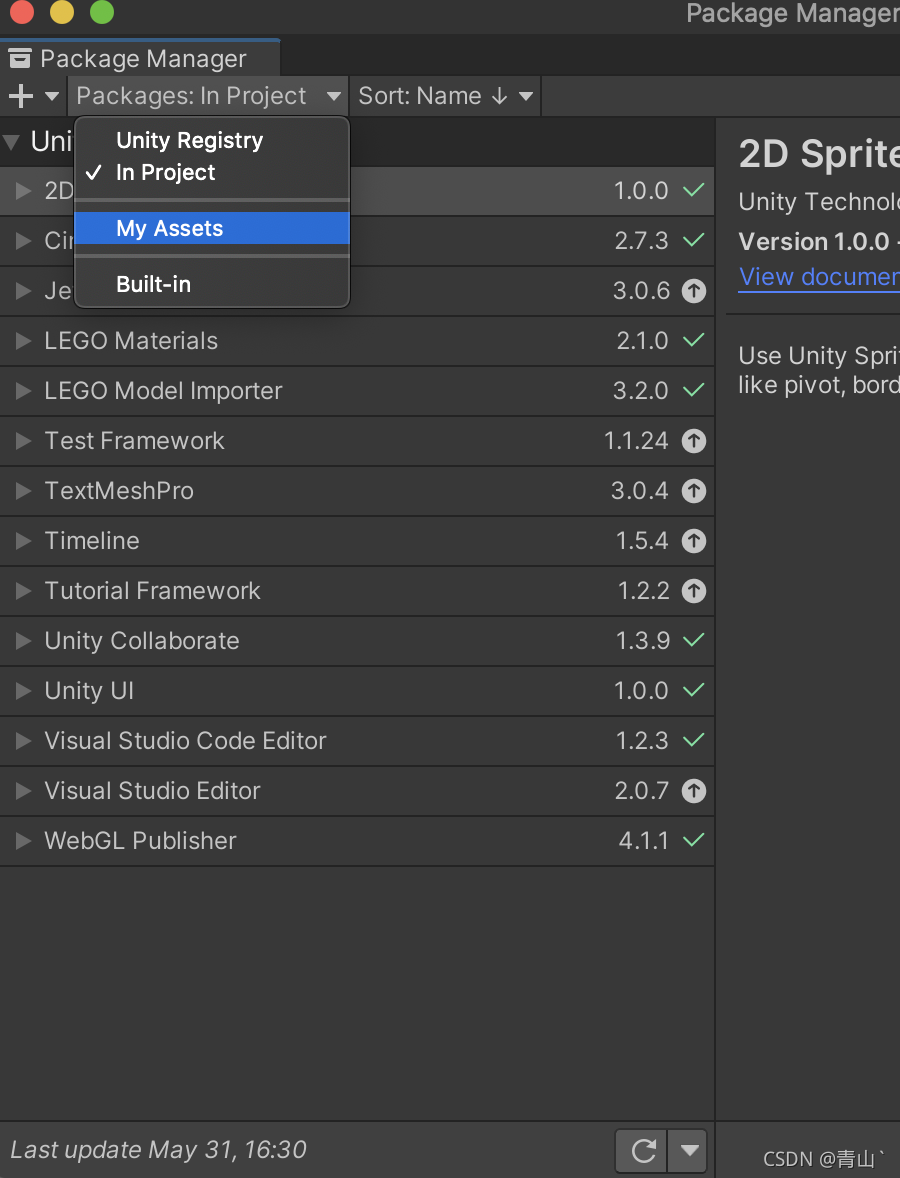Click update arrow icon next to Visual Studio Editor
Image resolution: width=900 pixels, height=1178 pixels.
(693, 791)
